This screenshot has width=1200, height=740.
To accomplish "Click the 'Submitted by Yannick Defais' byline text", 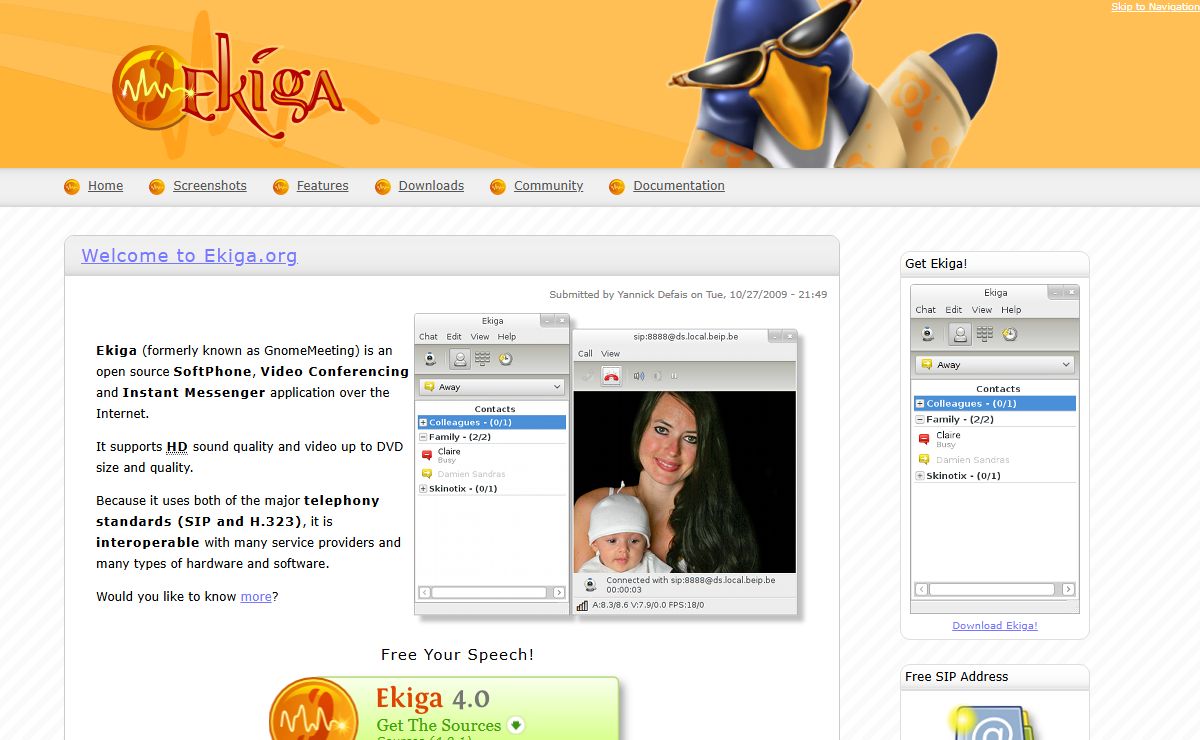I will 688,295.
